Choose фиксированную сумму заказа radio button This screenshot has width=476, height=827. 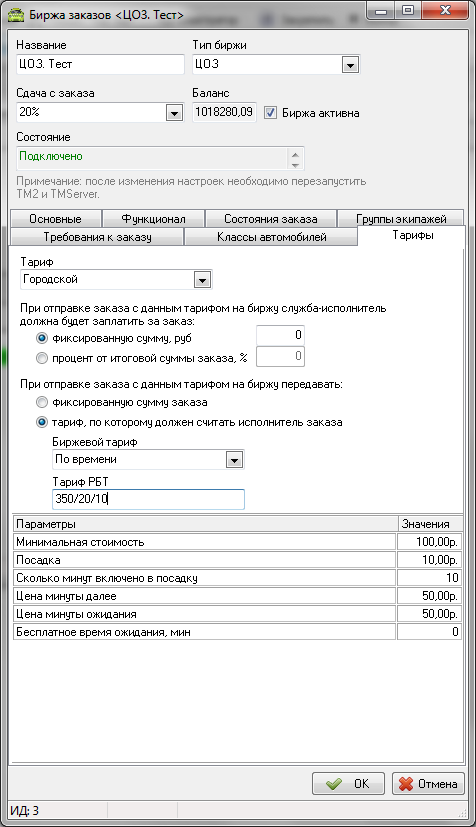click(x=42, y=402)
